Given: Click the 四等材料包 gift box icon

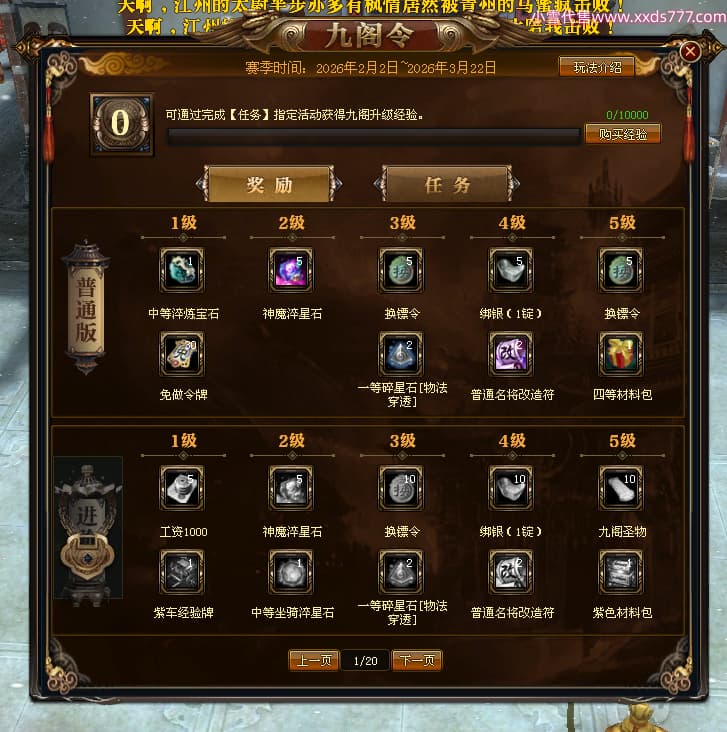Looking at the screenshot, I should [x=621, y=354].
